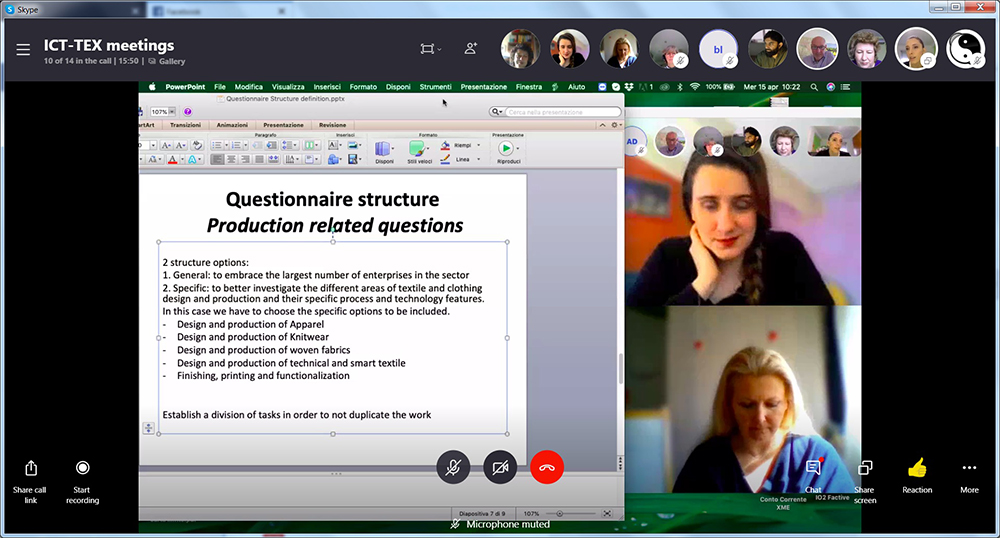Open the line spacing options
The width and height of the screenshot is (1000, 538).
tap(290, 145)
